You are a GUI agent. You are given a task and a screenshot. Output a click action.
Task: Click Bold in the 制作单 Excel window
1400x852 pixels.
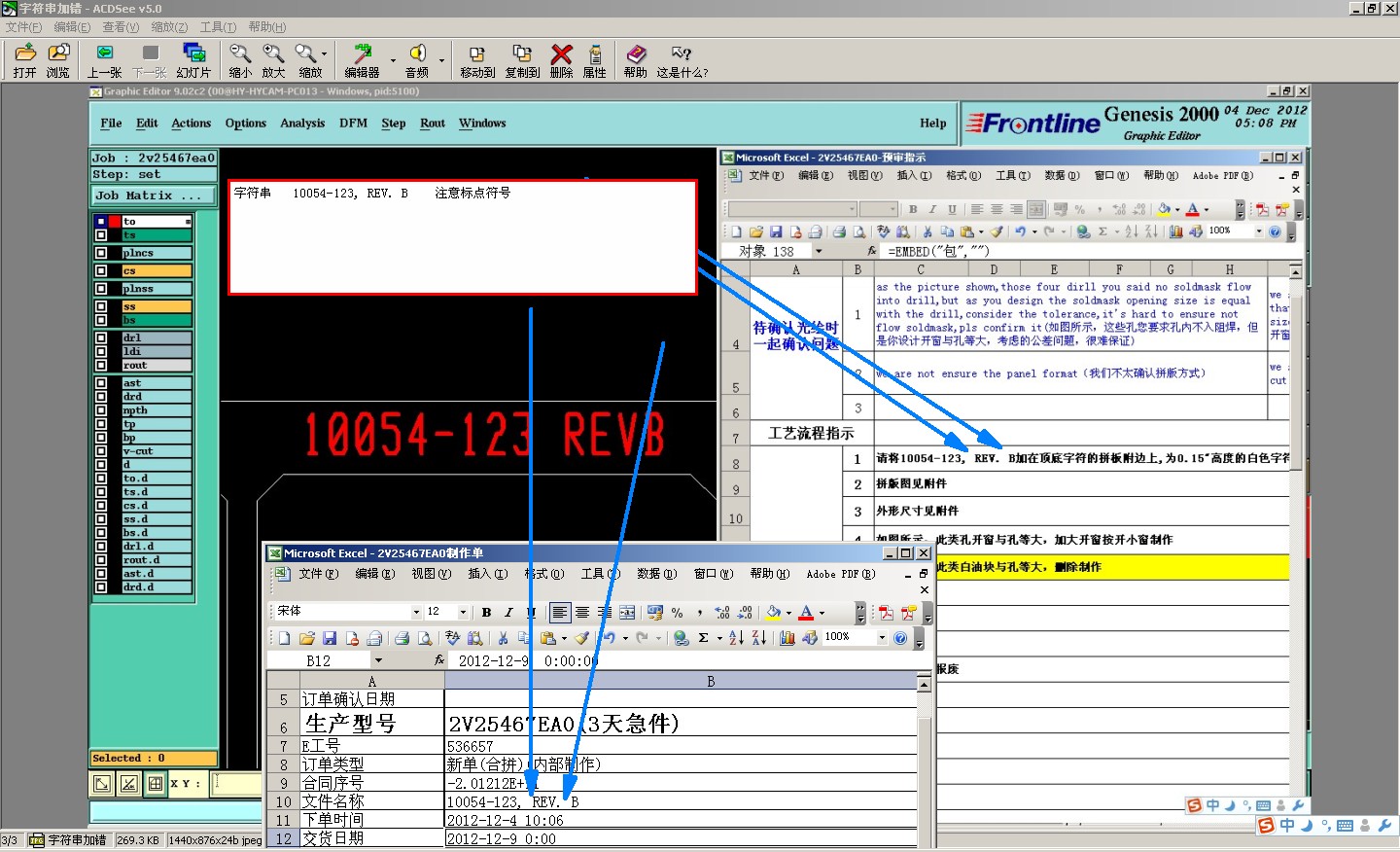click(486, 612)
